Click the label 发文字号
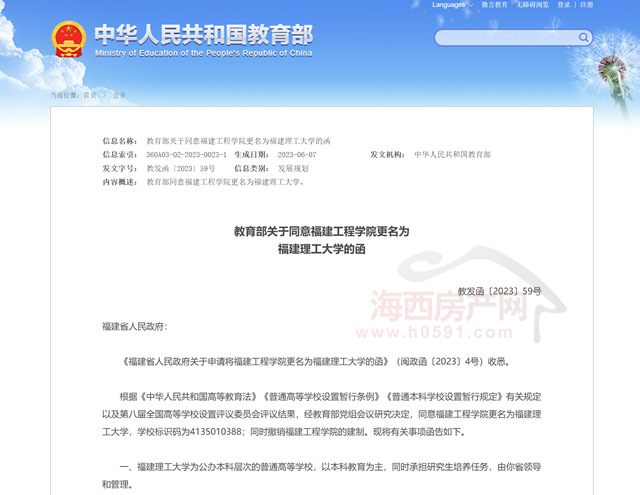Screen dimensions: 640x495 [x=120, y=169]
